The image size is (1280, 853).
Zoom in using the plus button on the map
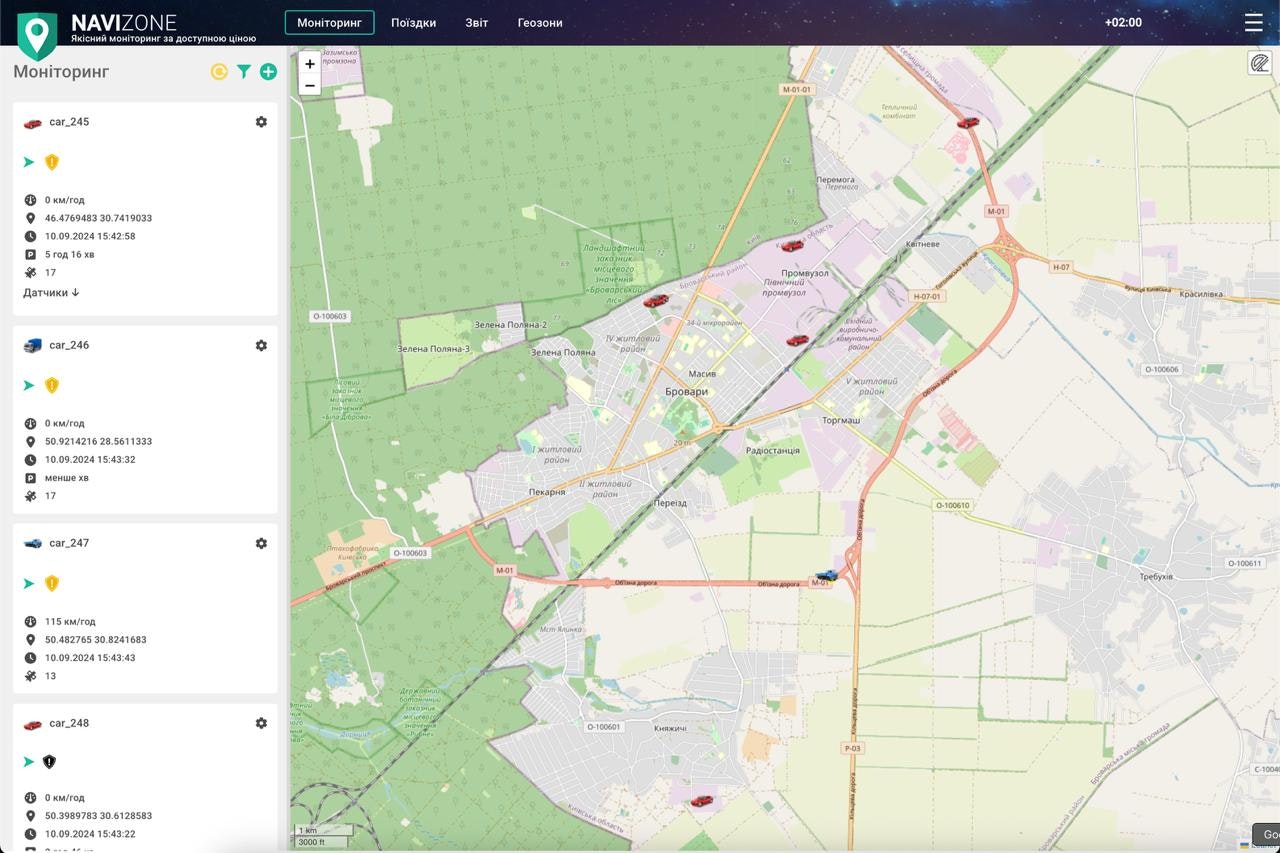309,63
